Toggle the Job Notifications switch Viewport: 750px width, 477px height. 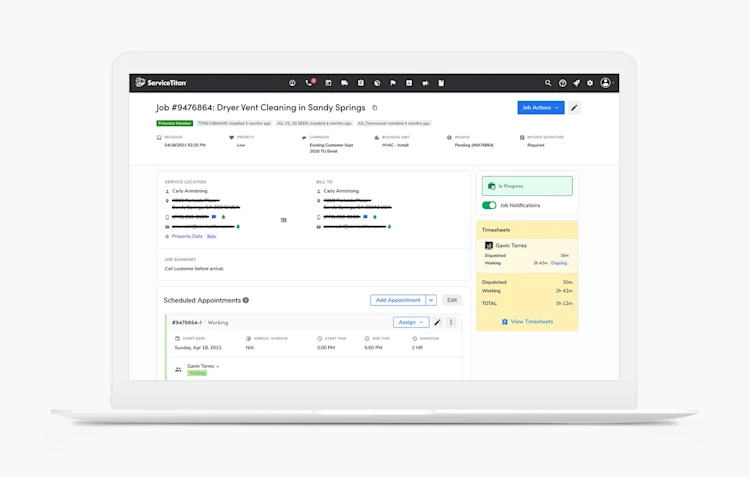(489, 205)
